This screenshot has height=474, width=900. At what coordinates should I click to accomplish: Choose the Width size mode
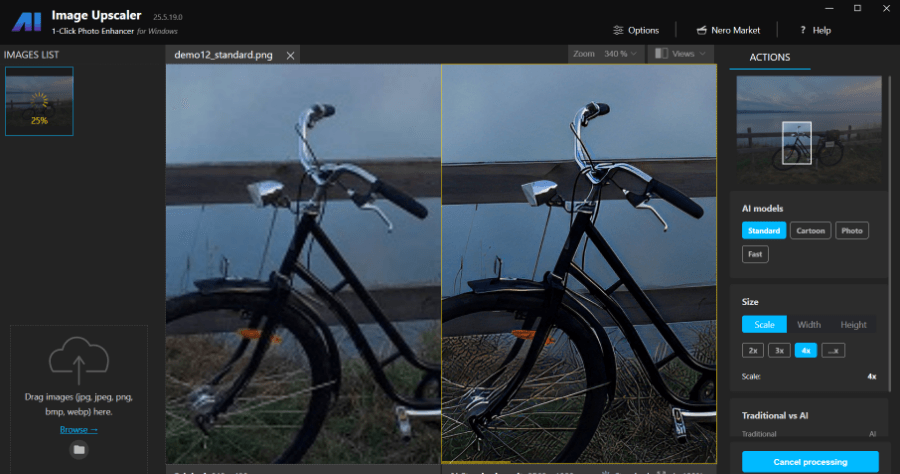point(809,325)
